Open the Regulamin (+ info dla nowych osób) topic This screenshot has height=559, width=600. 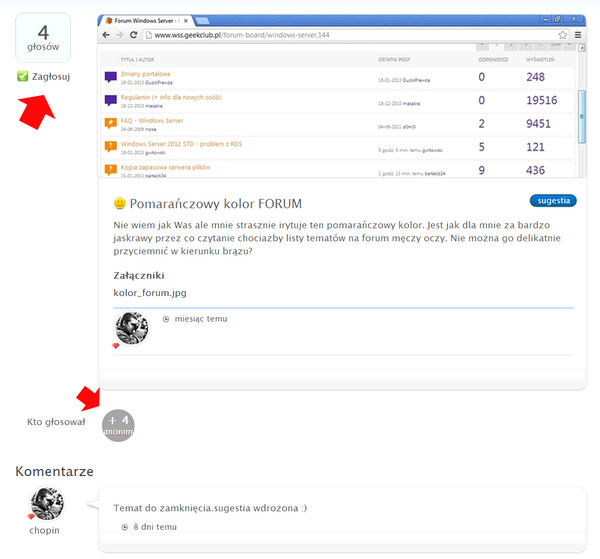171,97
